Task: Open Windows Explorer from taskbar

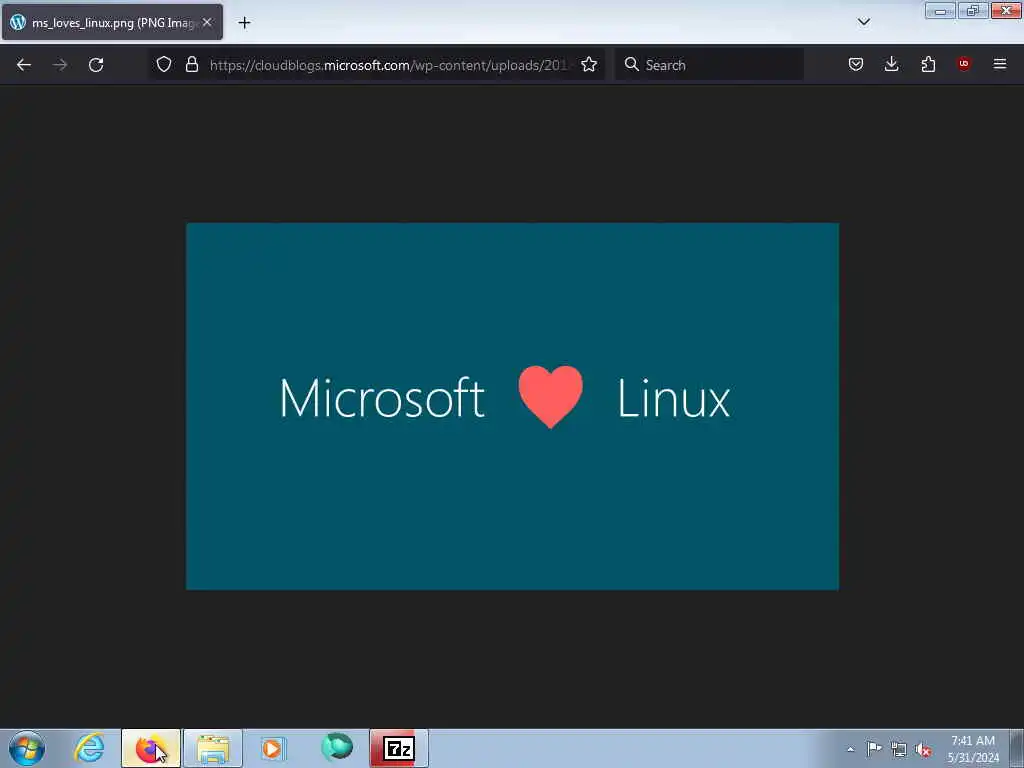Action: coord(213,748)
